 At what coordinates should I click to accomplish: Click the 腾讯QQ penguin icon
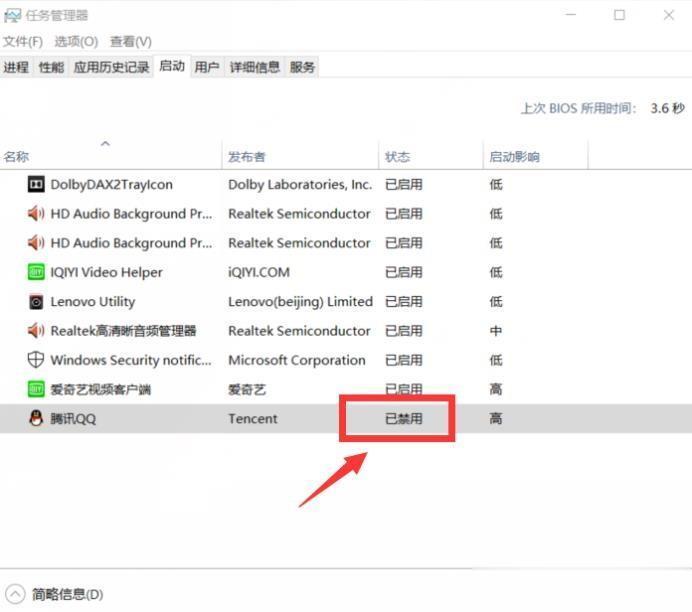click(36, 418)
